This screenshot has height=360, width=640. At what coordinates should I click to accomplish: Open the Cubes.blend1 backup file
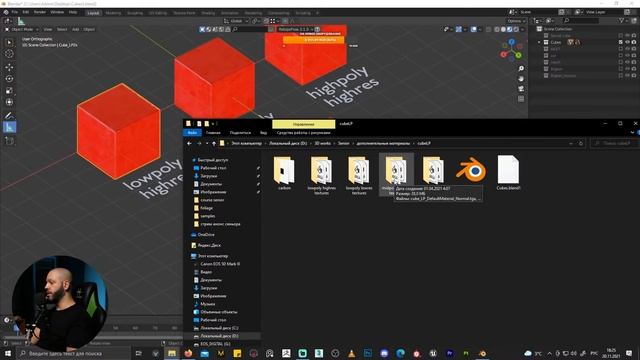tap(508, 173)
